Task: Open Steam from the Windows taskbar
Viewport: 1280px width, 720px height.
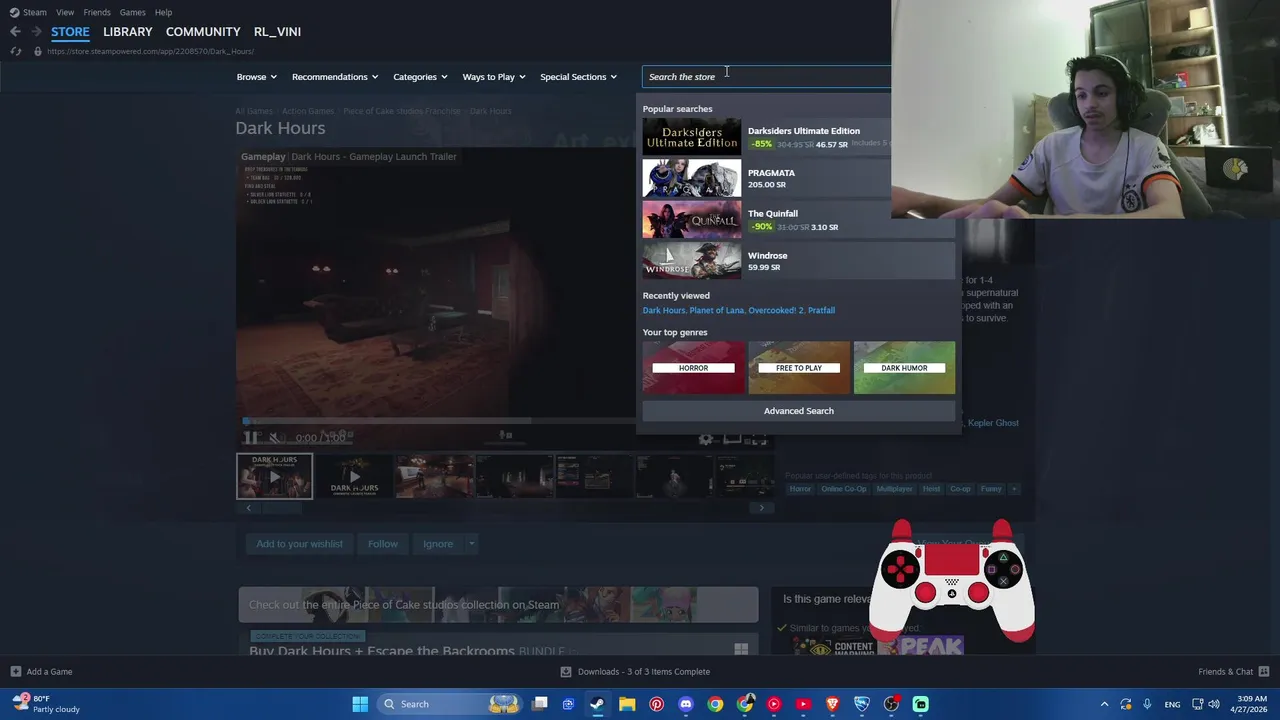Action: coord(597,704)
